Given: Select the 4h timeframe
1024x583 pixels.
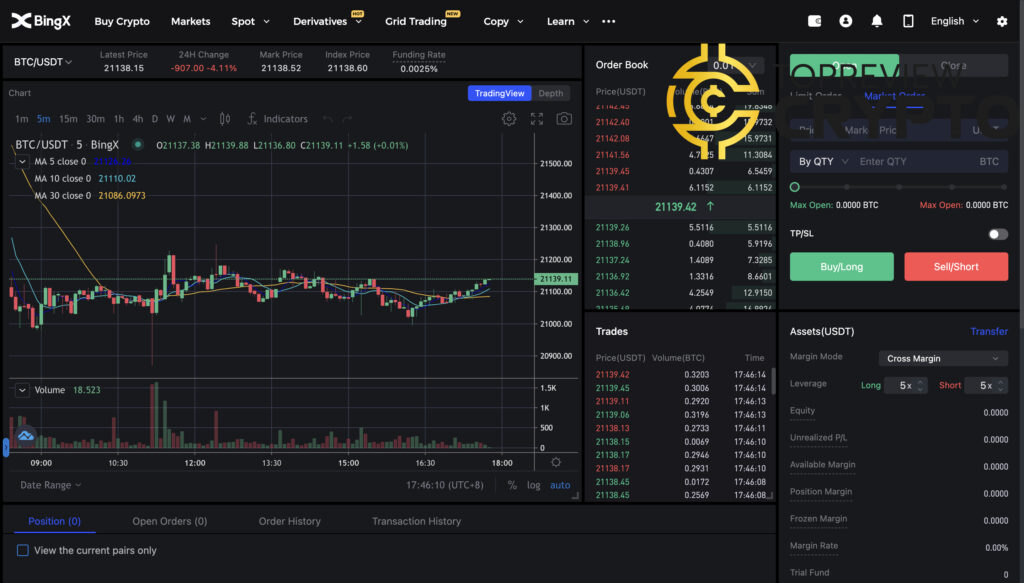Looking at the screenshot, I should tap(138, 119).
